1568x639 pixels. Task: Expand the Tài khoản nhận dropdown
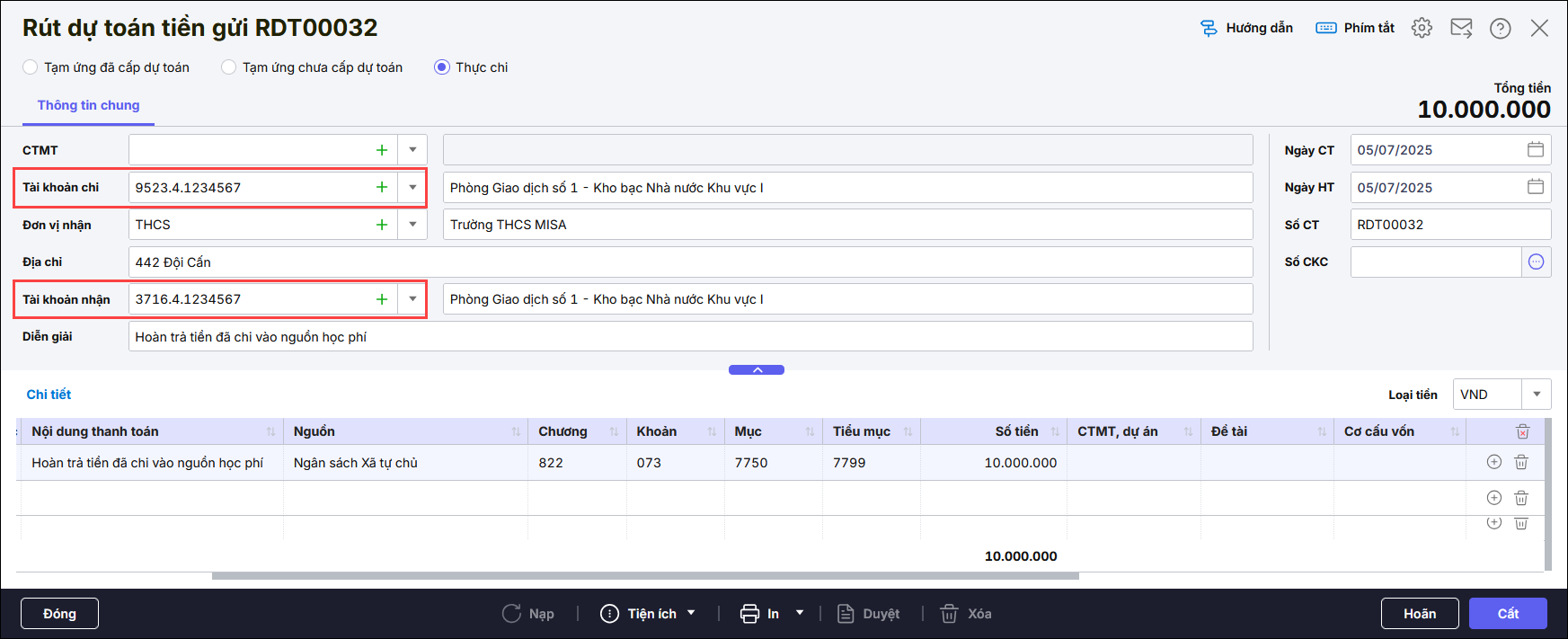(412, 299)
